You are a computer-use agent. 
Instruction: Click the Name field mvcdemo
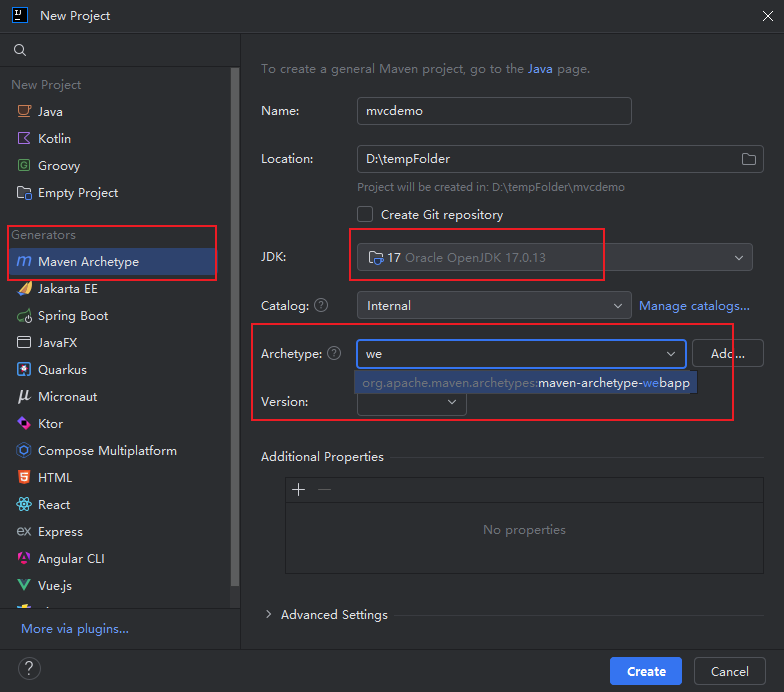coord(494,110)
